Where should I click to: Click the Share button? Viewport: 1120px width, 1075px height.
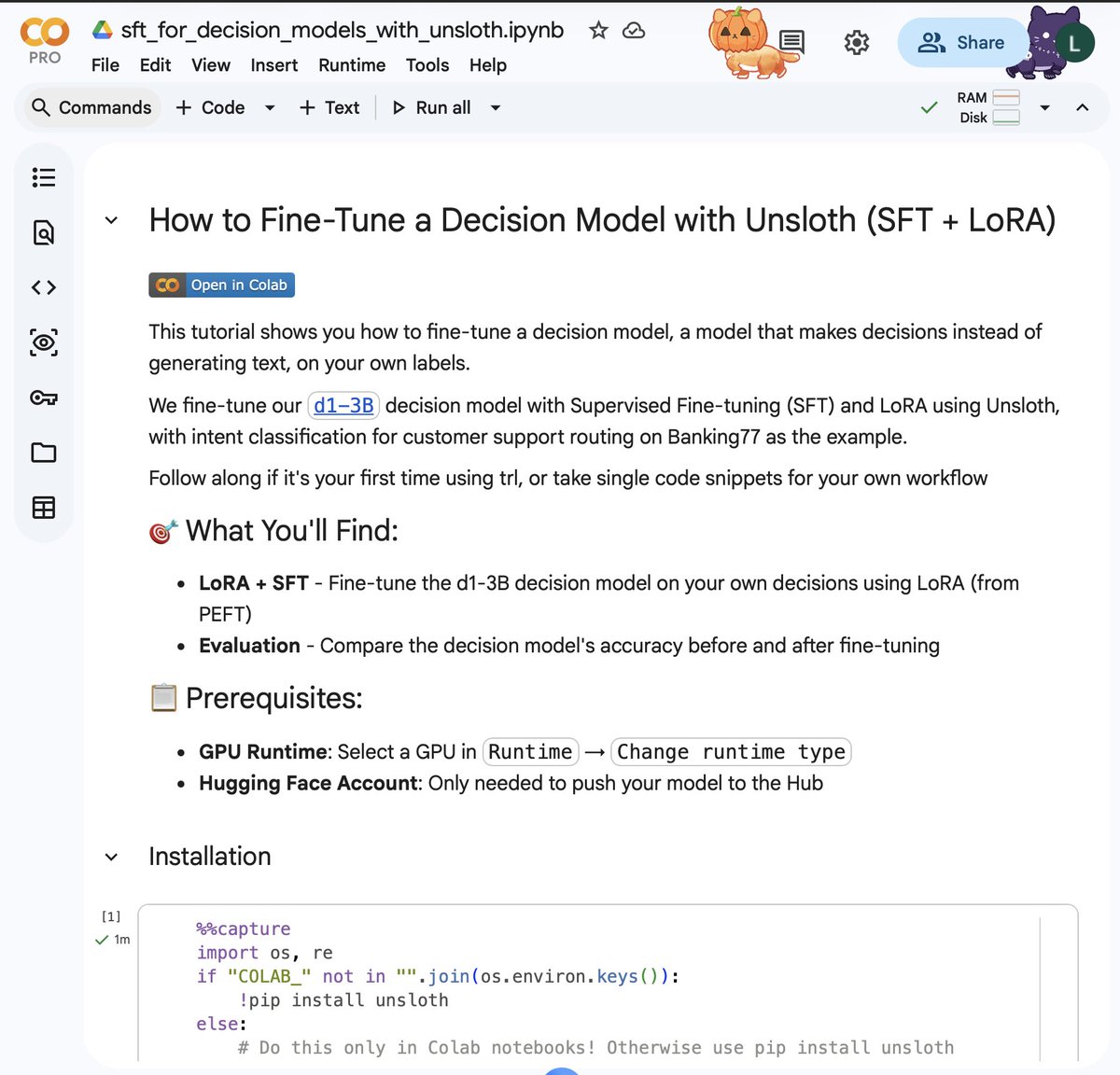pyautogui.click(x=961, y=43)
